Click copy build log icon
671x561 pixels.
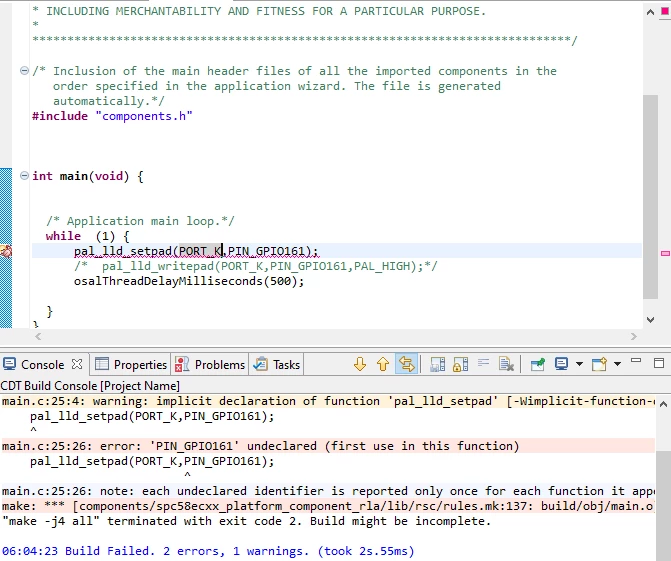[x=438, y=365]
